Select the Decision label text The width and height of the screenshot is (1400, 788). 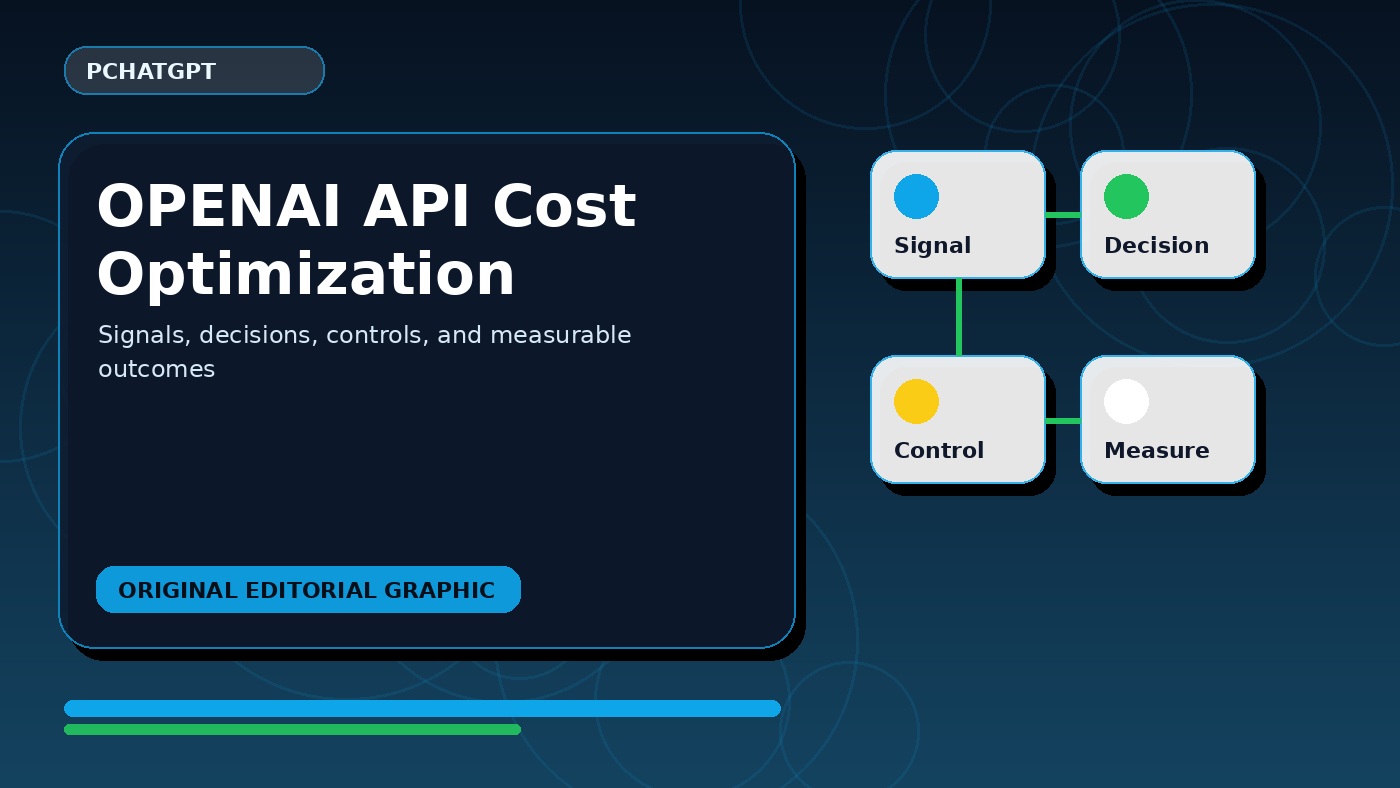(1156, 246)
